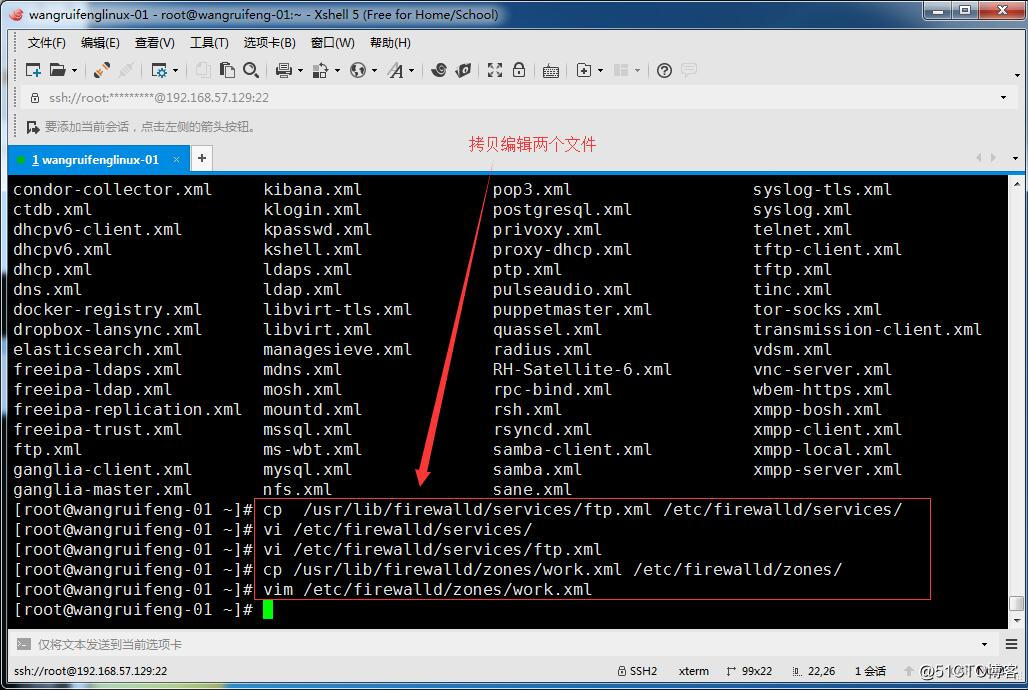Click the ssh address bar field

coord(511,98)
